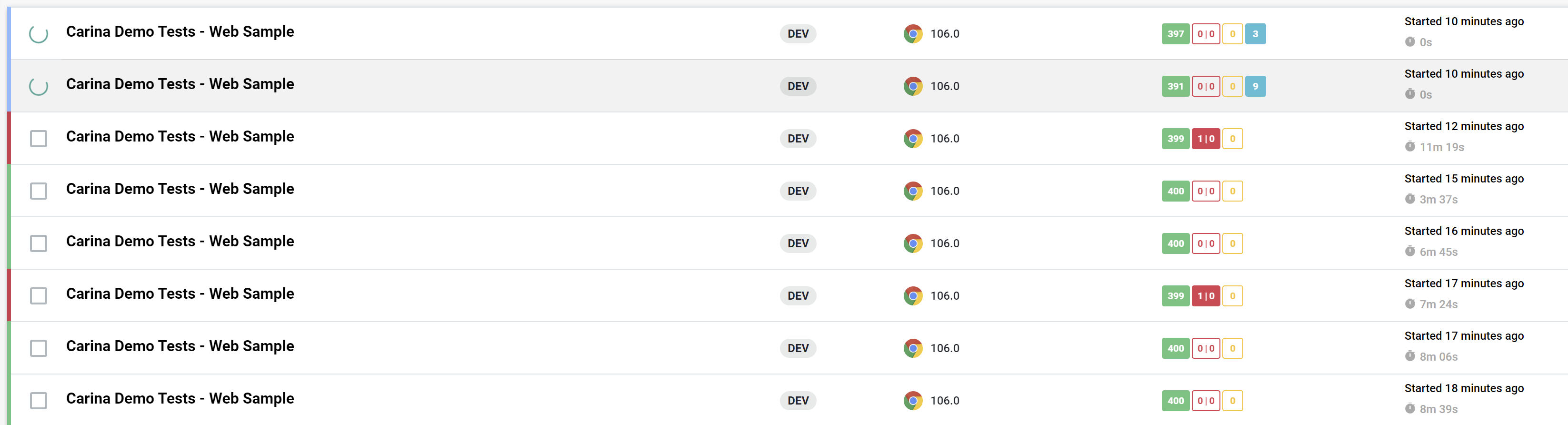Click the stopwatch icon next to 8m 39s
Image resolution: width=1568 pixels, height=425 pixels.
coord(1410,409)
